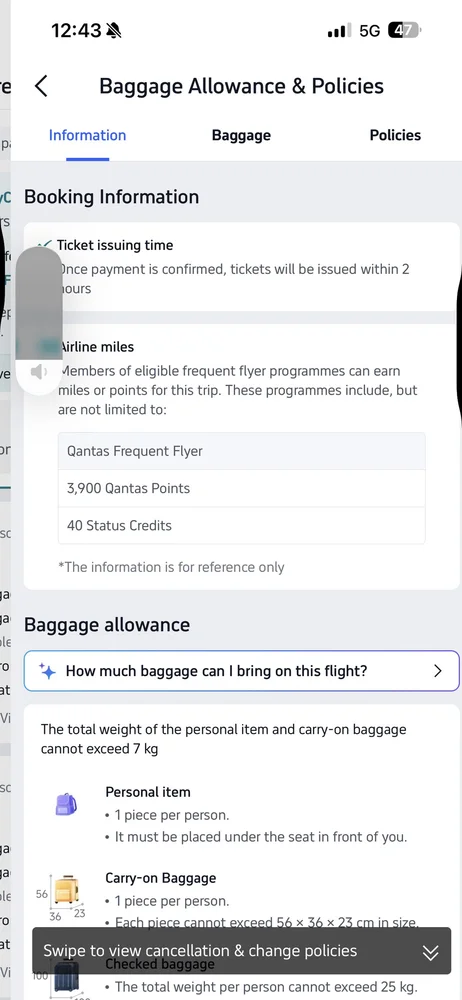Tap the Ticket issuing time heading
Viewport: 462px width, 1000px height.
(115, 245)
